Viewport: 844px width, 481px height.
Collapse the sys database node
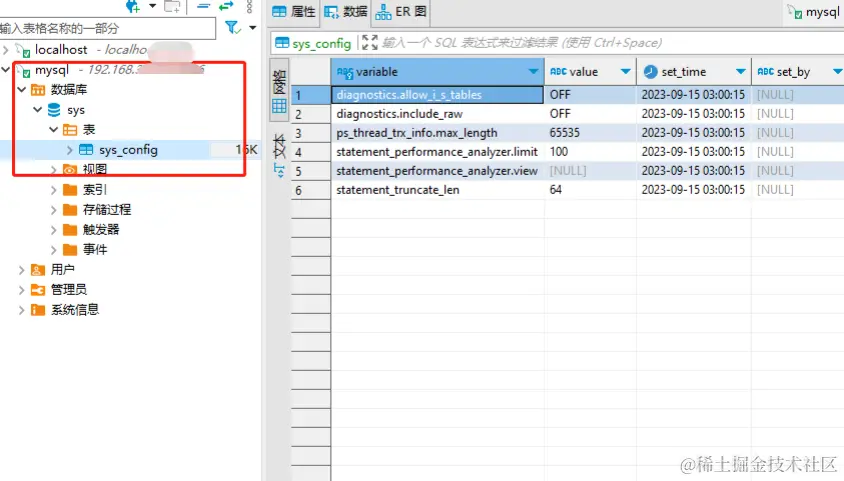coord(37,110)
